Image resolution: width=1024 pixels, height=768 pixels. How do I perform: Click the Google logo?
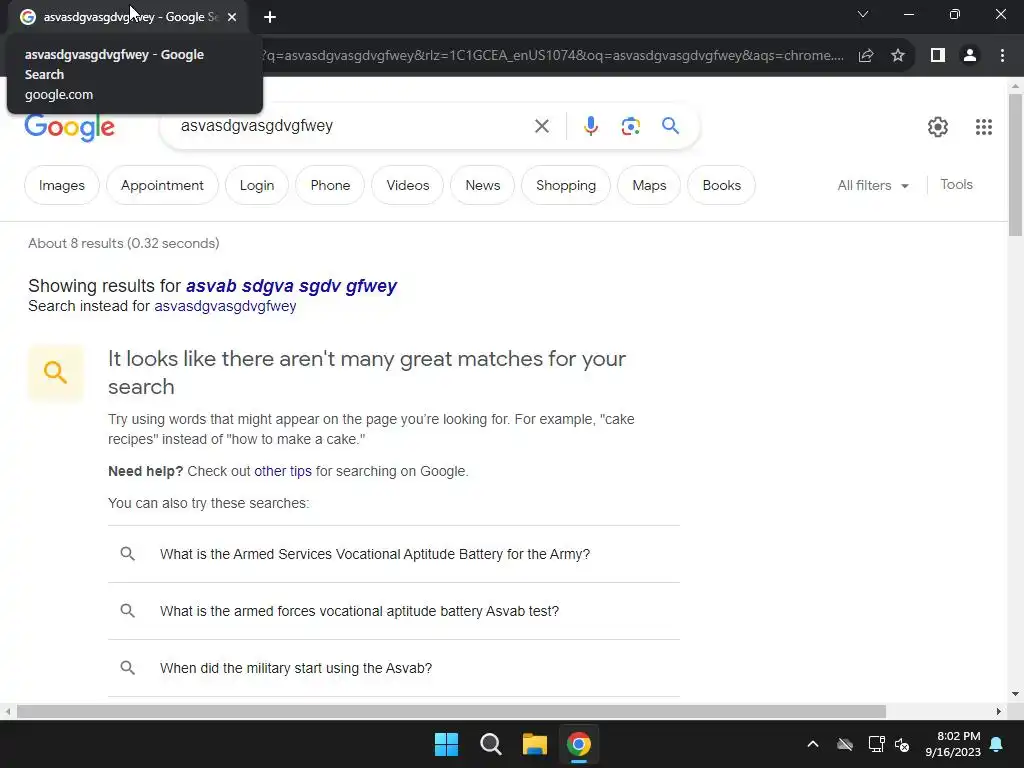69,127
